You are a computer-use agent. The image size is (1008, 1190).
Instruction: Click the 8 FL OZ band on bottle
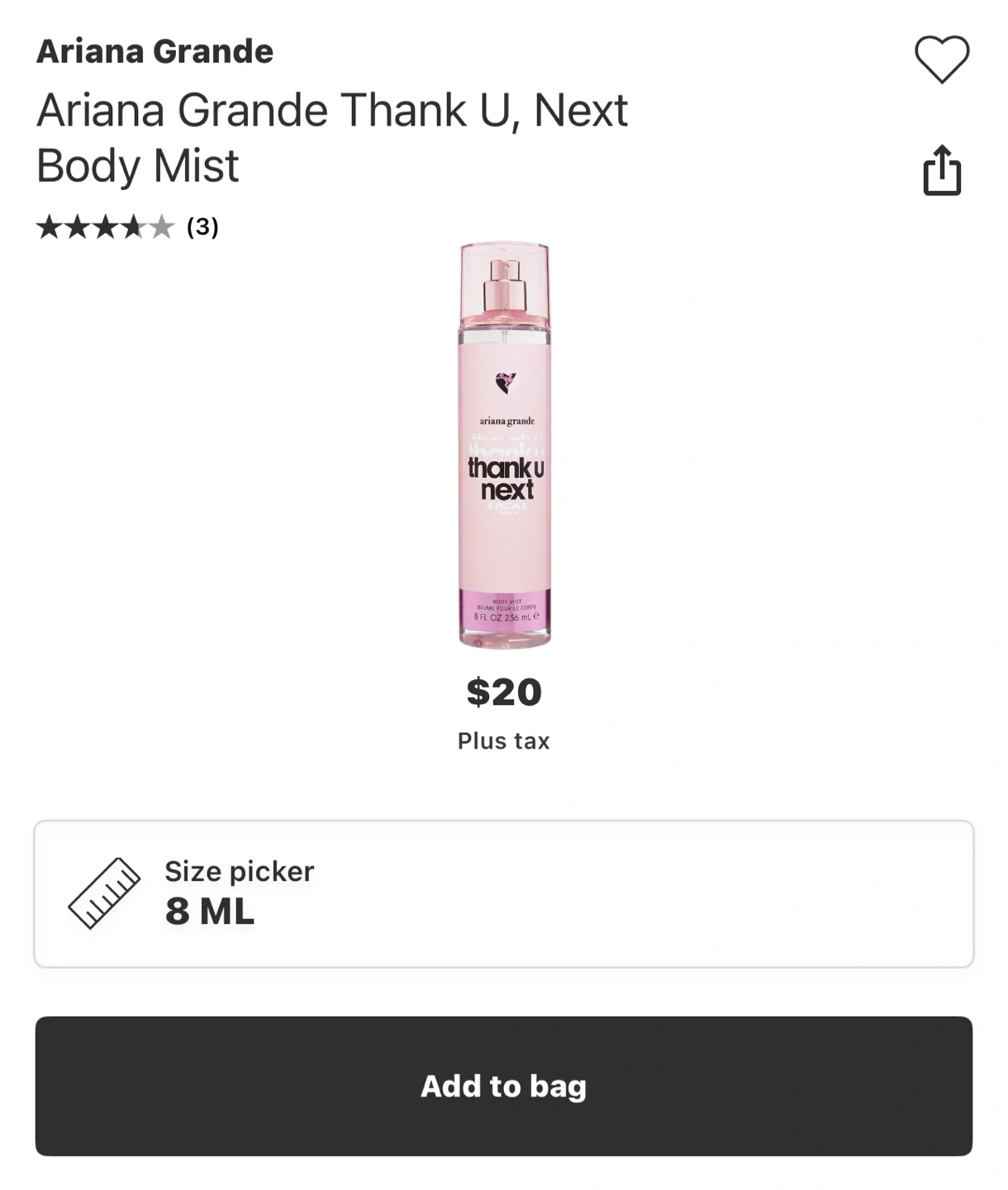tap(505, 616)
